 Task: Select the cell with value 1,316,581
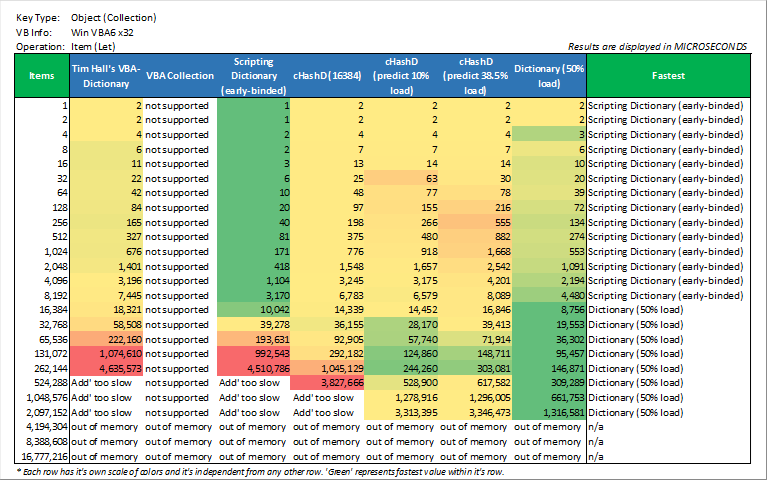point(549,411)
